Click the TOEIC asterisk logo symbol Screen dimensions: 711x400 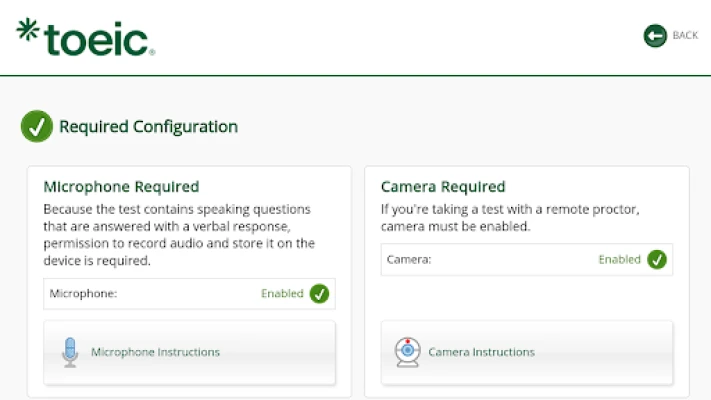click(x=28, y=31)
